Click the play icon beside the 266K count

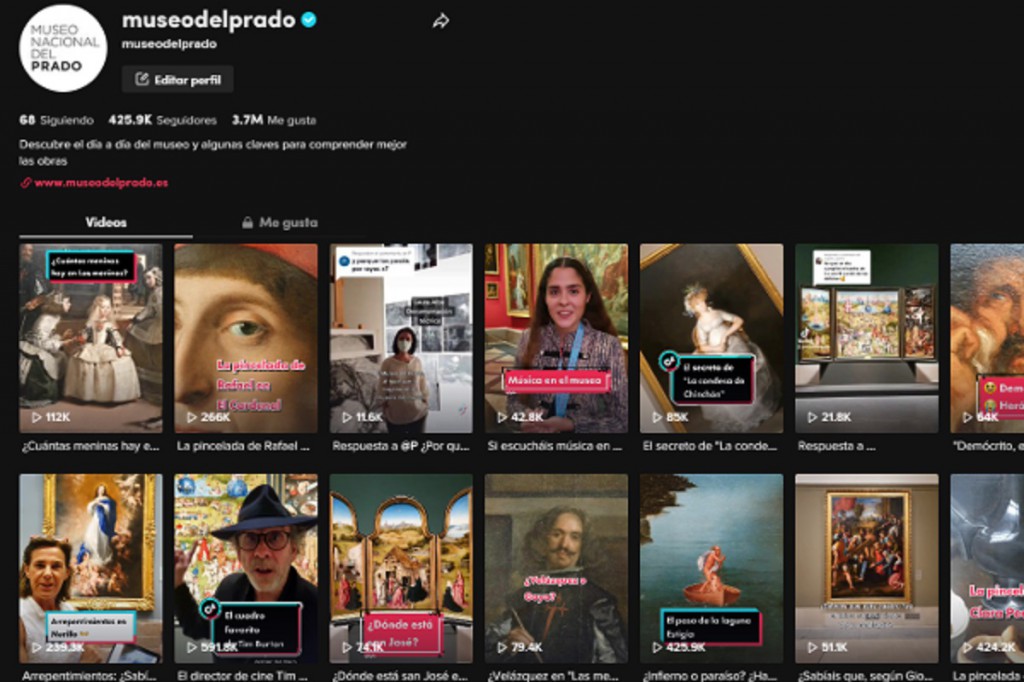[192, 417]
